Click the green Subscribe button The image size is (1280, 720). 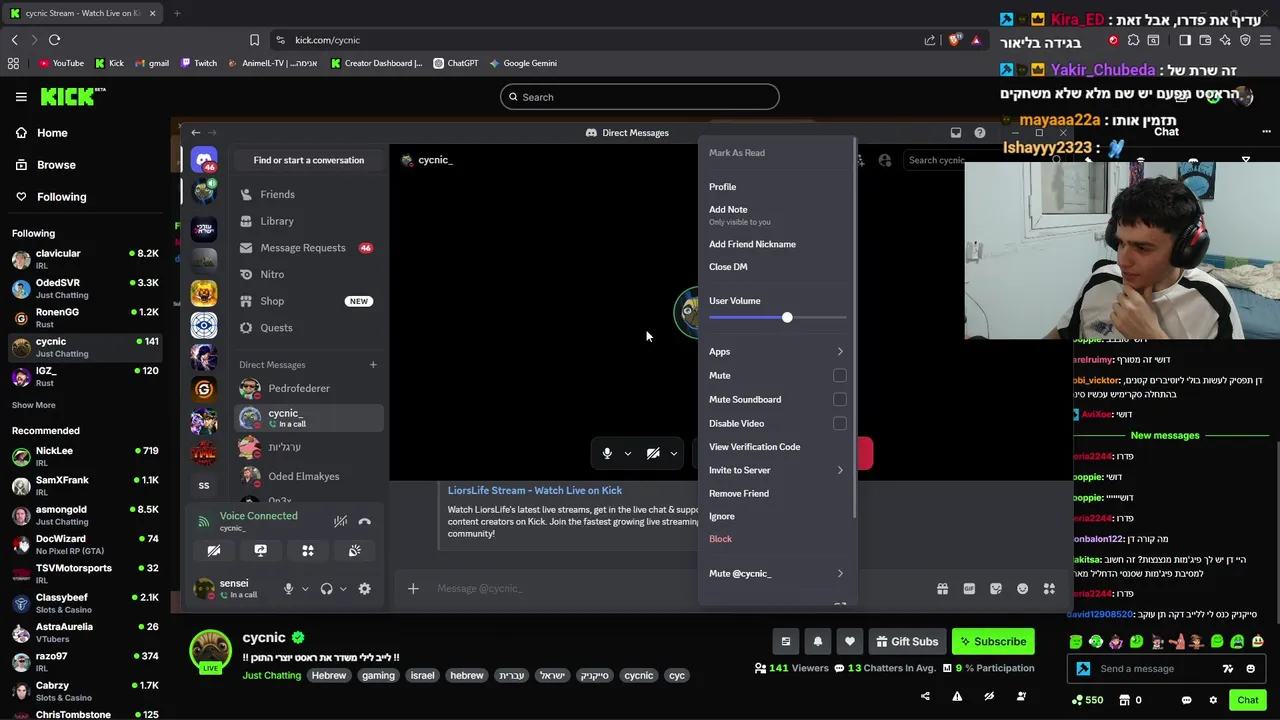click(992, 642)
